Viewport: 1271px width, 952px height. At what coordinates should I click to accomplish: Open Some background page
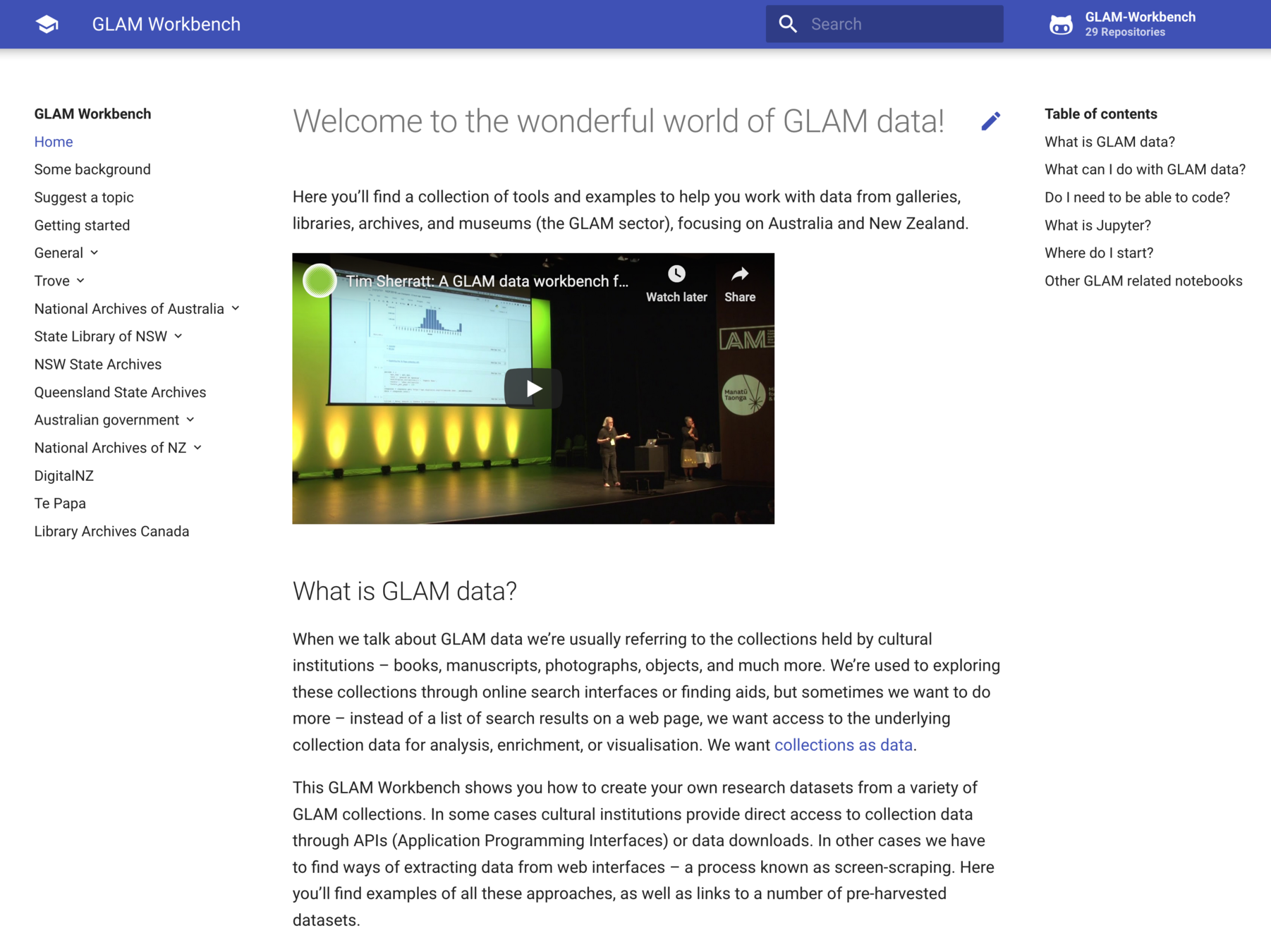(x=92, y=169)
